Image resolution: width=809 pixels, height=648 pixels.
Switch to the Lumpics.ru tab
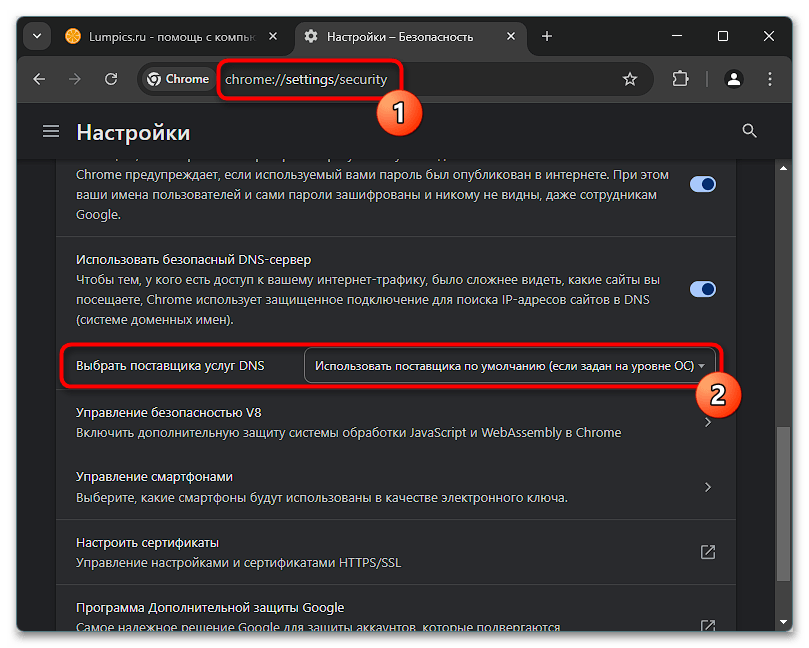click(171, 37)
